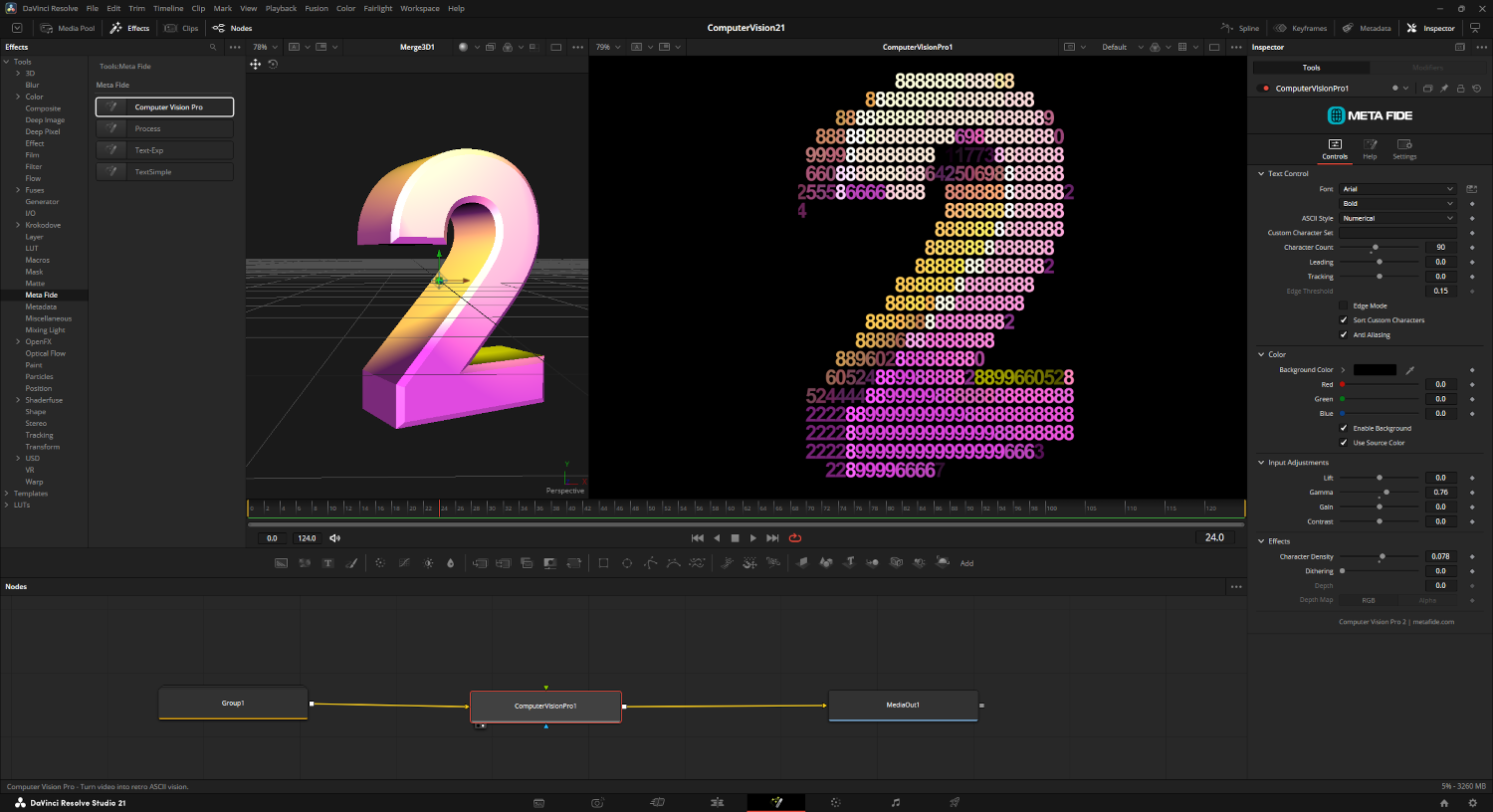Add an Ellipse mask tool
This screenshot has height=812, width=1493.
[627, 563]
